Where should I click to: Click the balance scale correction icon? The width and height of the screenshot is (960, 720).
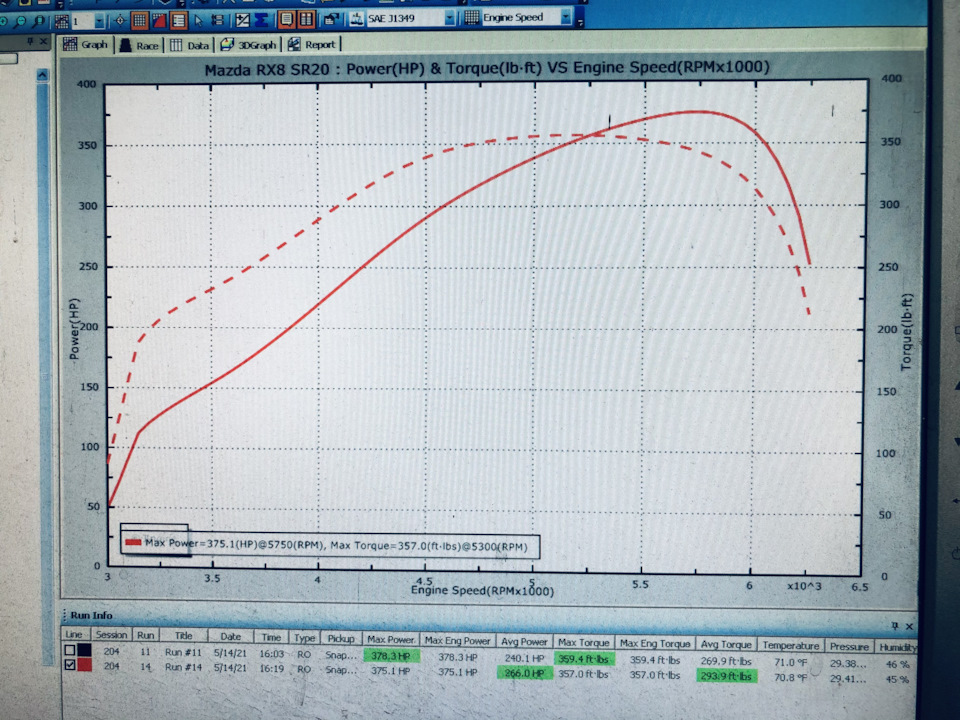pyautogui.click(x=357, y=19)
